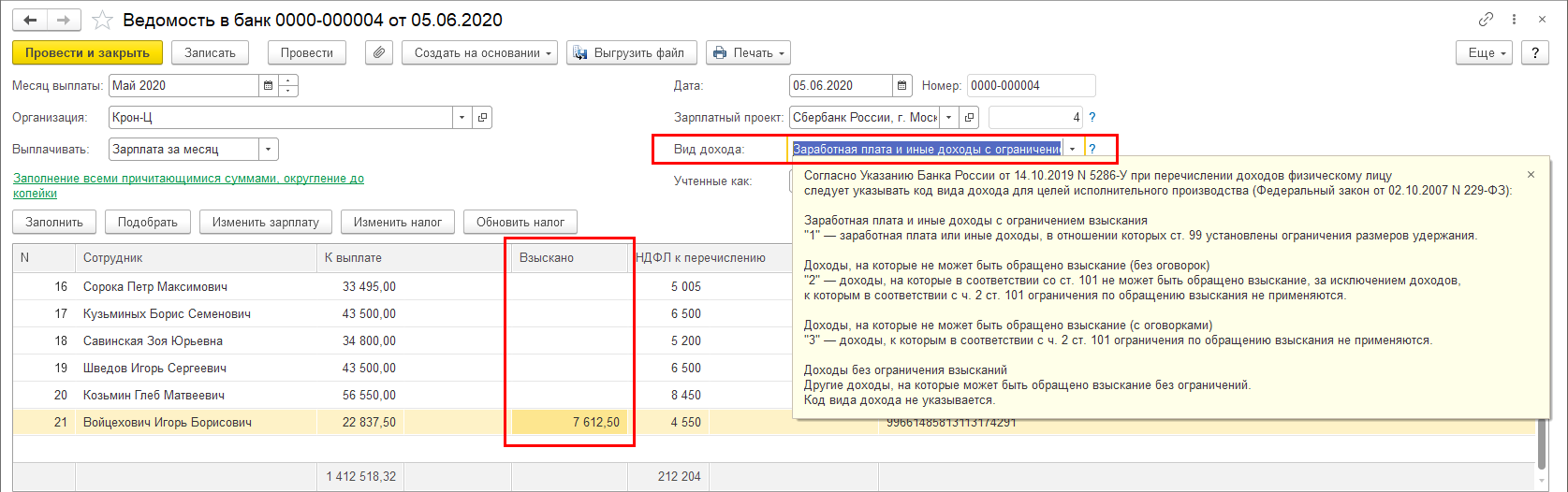Open the Зарплатный проект record icon
The image size is (1568, 492).
point(970,118)
